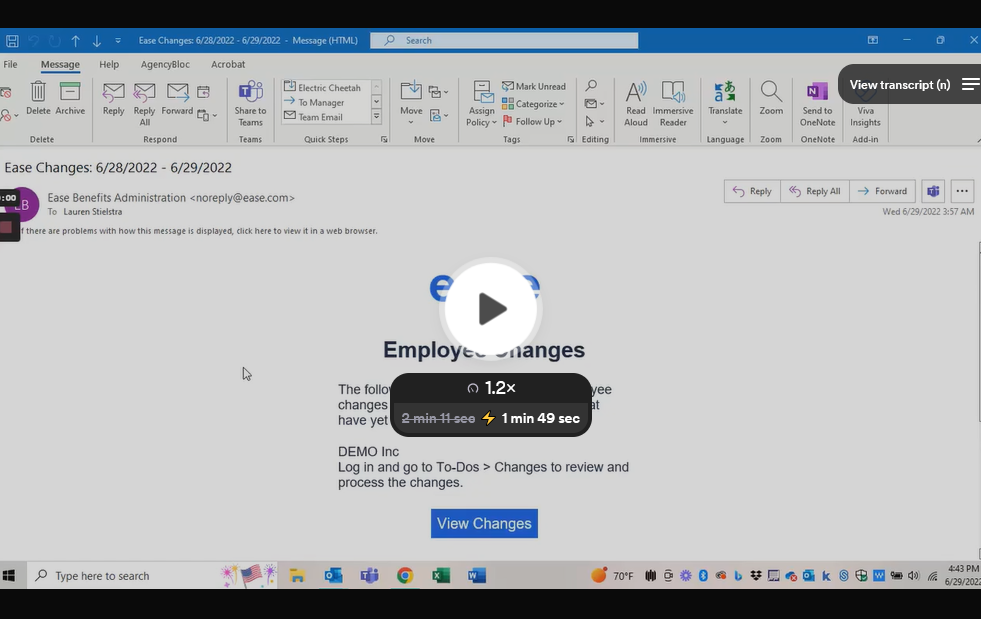
Task: Open the AgencyBloc tab
Action: pyautogui.click(x=165, y=64)
